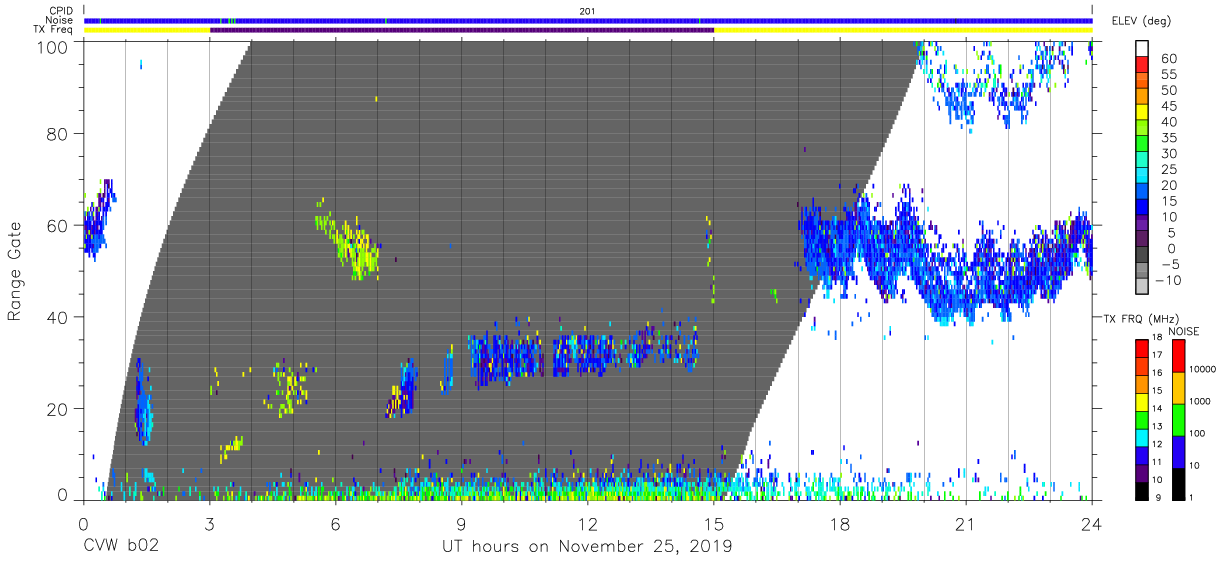Click the purple section of the TX Freq bar

[462, 30]
